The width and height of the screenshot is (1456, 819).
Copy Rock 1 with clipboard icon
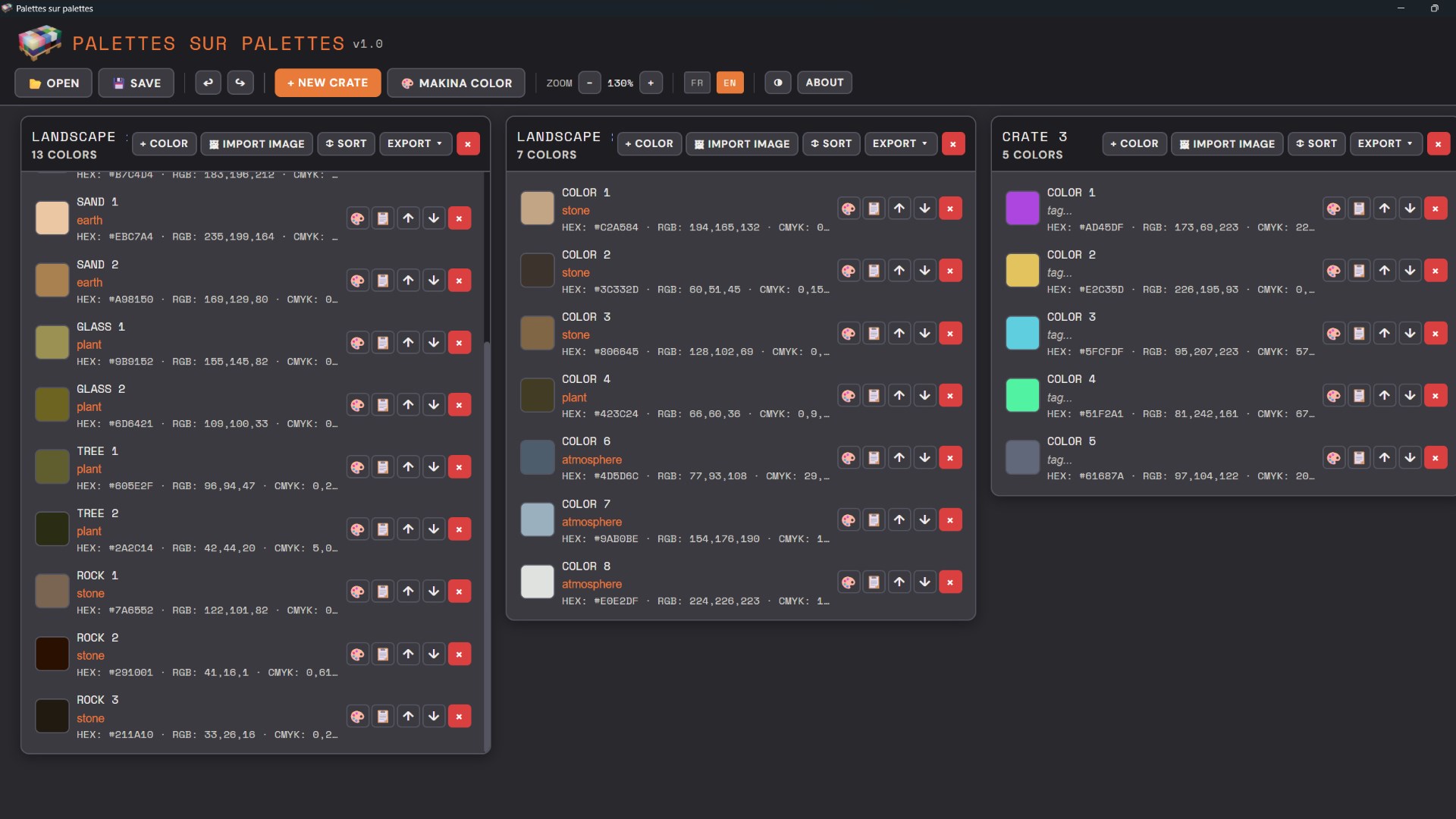point(383,591)
